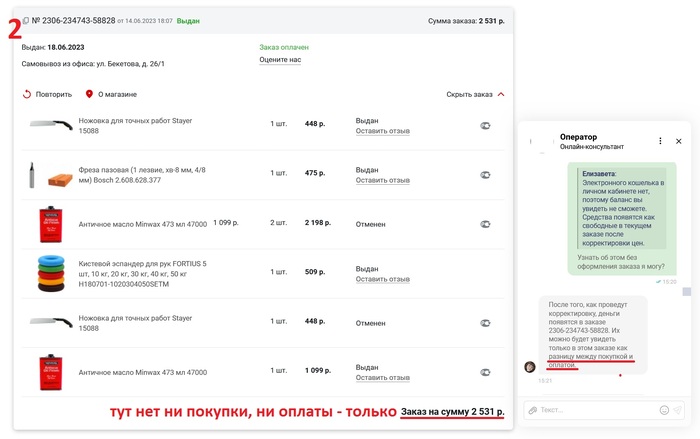Image resolution: width=700 pixels, height=439 pixels.
Task: Toggle compare icon for the 1 099 р. Minwax row marked Выдан
Action: 485,372
